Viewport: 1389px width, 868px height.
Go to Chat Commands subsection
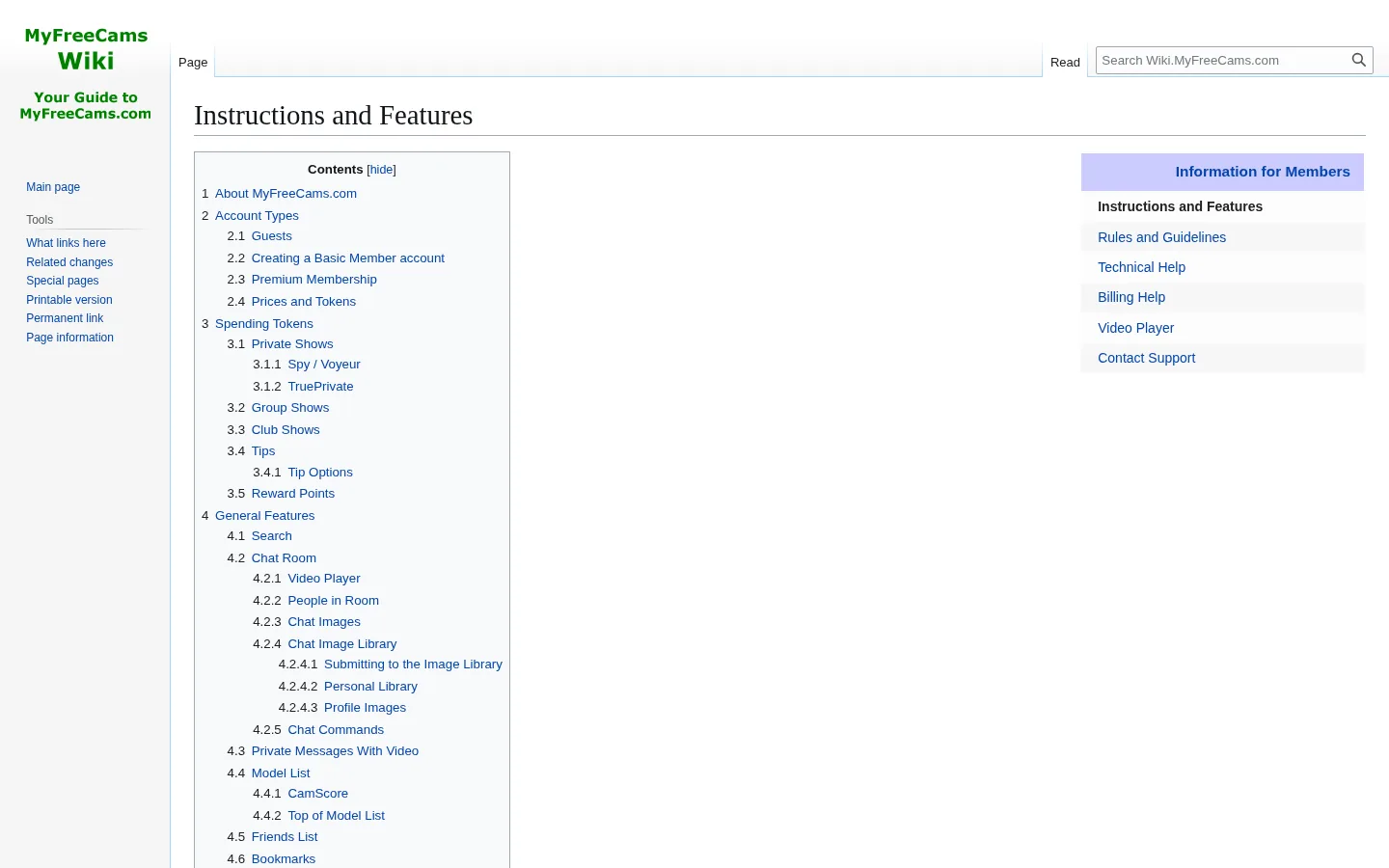coord(336,730)
